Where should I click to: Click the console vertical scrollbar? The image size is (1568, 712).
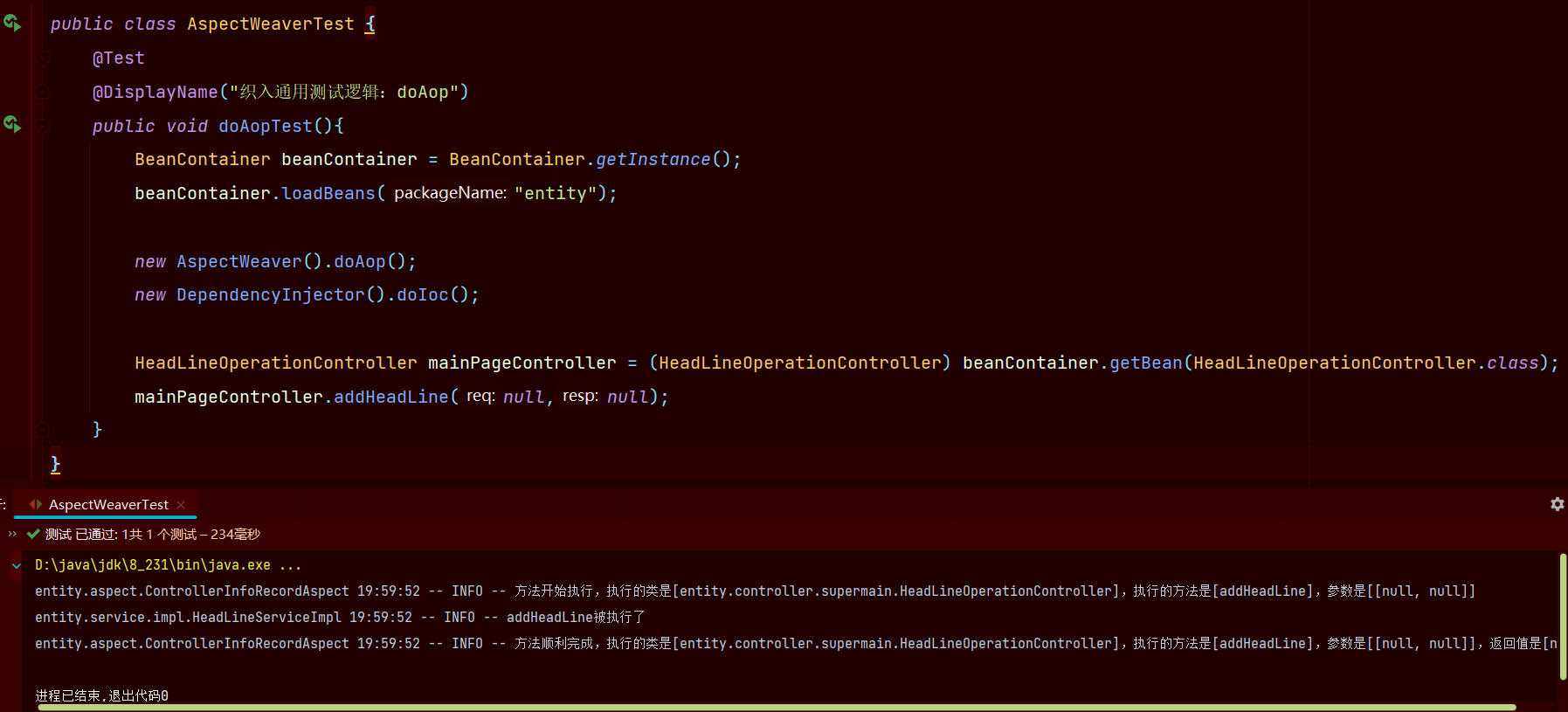point(1563,615)
